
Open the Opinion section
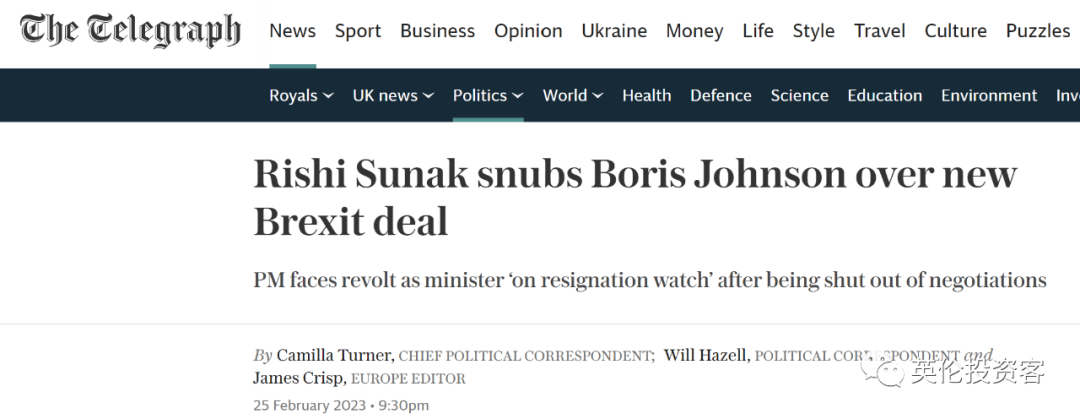click(x=528, y=31)
